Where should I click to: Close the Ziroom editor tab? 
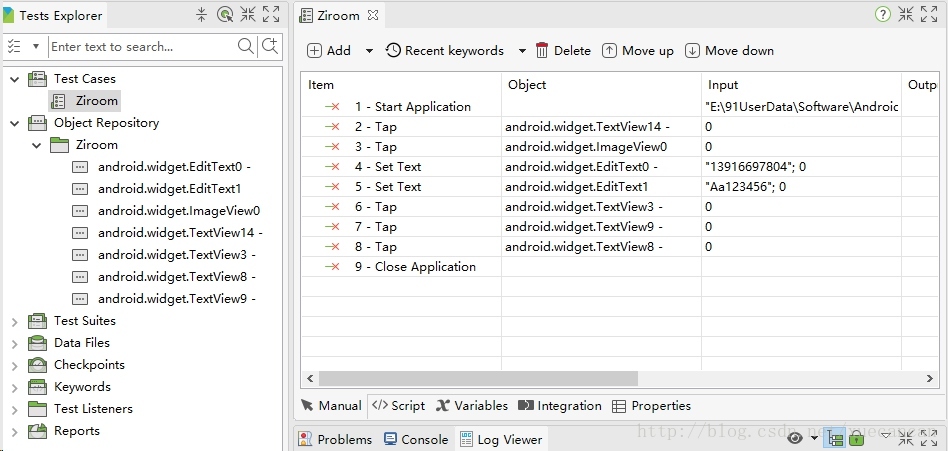click(x=373, y=15)
